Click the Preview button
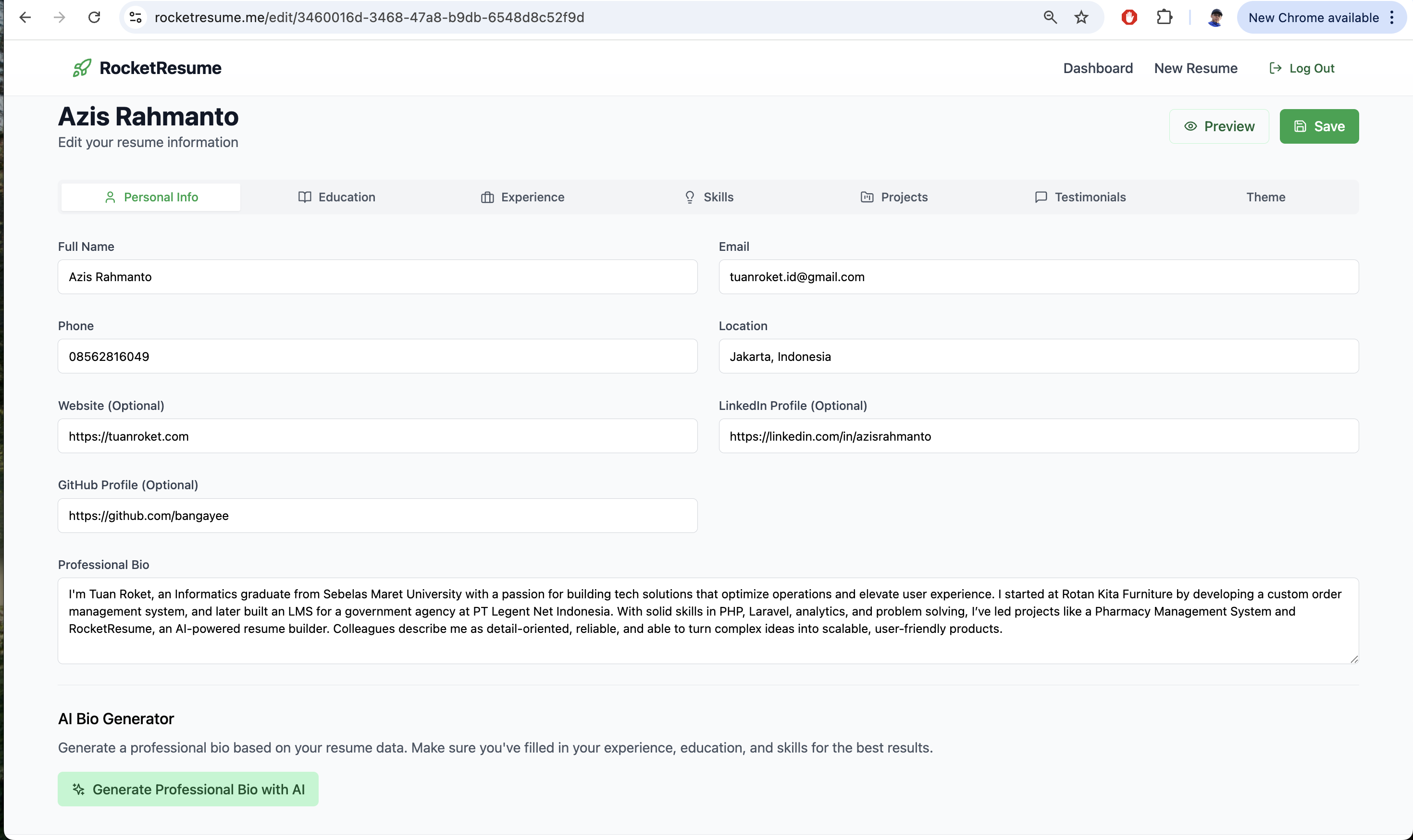 click(x=1219, y=126)
